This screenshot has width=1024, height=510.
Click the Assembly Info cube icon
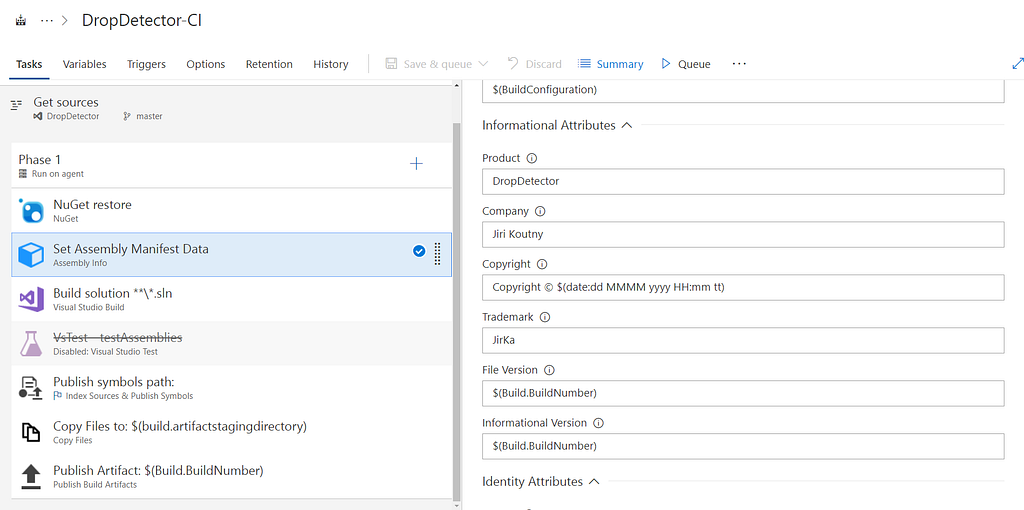[x=31, y=255]
